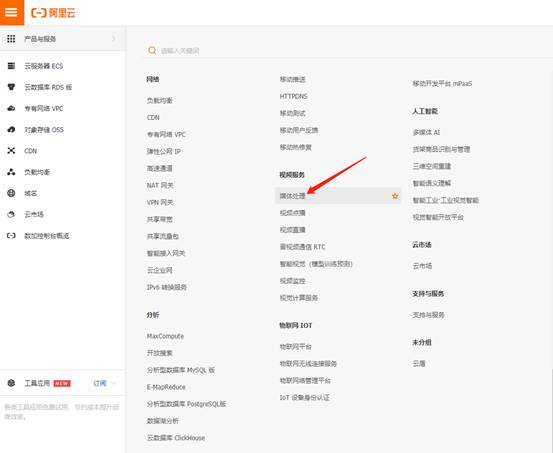Screen dimensions: 553x453
Task: Open 云企业网
Action: (159, 270)
